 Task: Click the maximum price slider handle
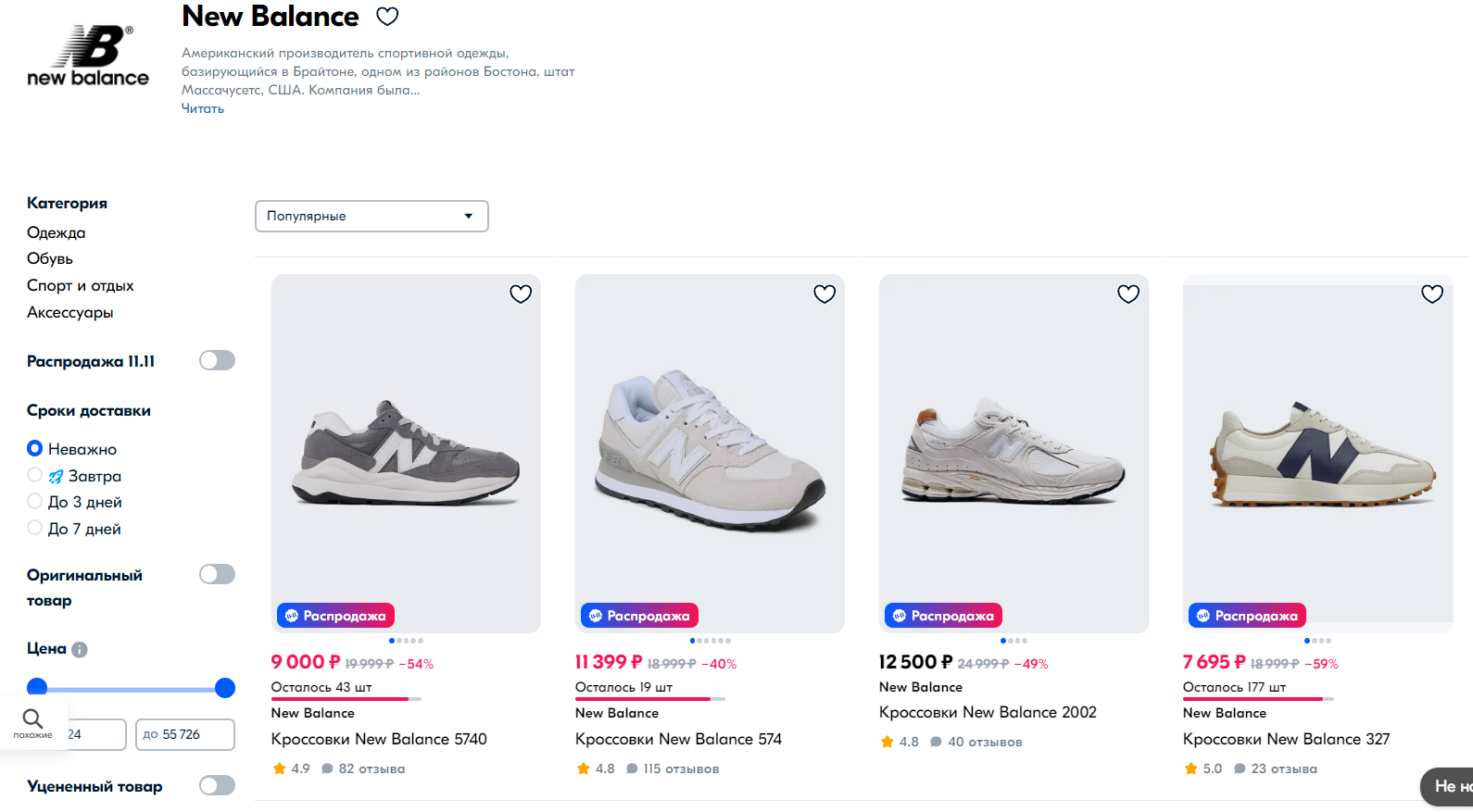[225, 687]
